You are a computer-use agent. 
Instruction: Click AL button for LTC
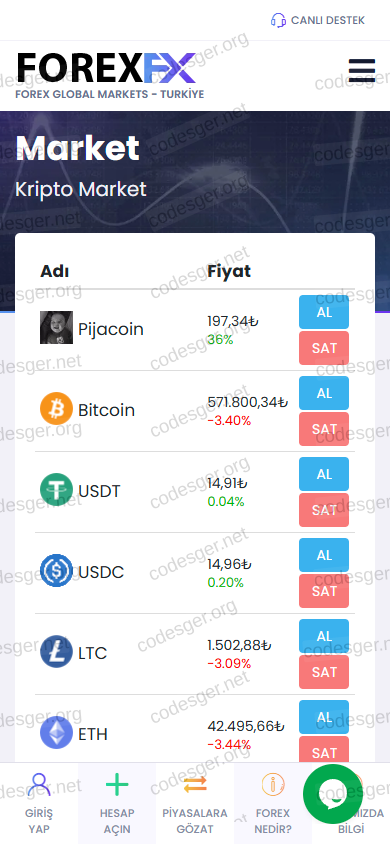(x=324, y=636)
